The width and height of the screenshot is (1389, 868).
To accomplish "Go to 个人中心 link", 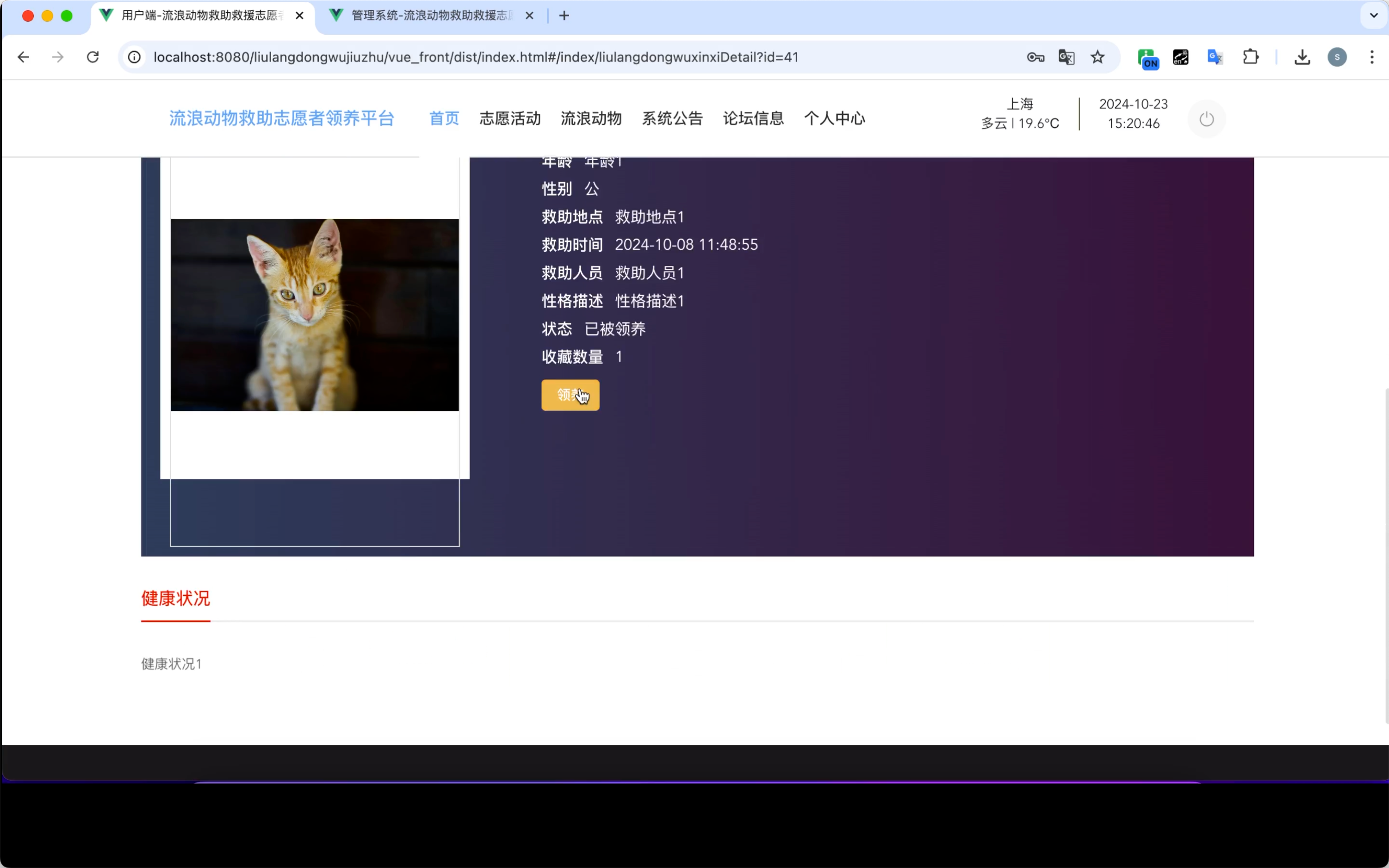I will click(834, 118).
